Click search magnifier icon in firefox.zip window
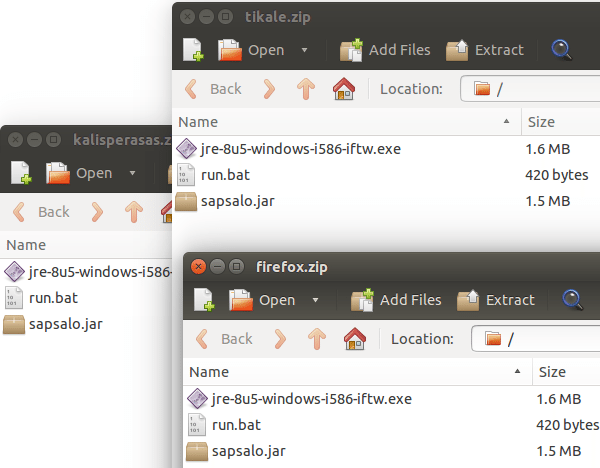Viewport: 600px width, 468px height. (572, 300)
